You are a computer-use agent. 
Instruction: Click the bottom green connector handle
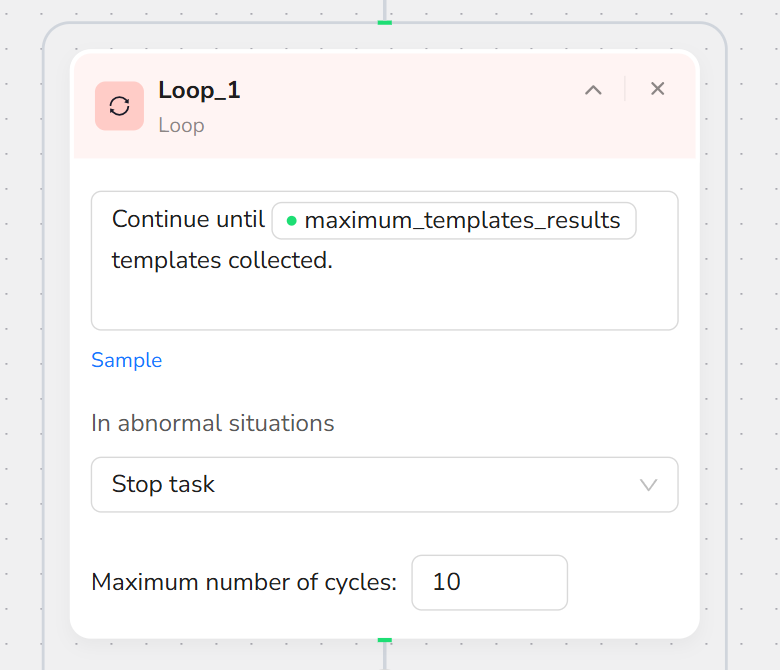(x=385, y=640)
